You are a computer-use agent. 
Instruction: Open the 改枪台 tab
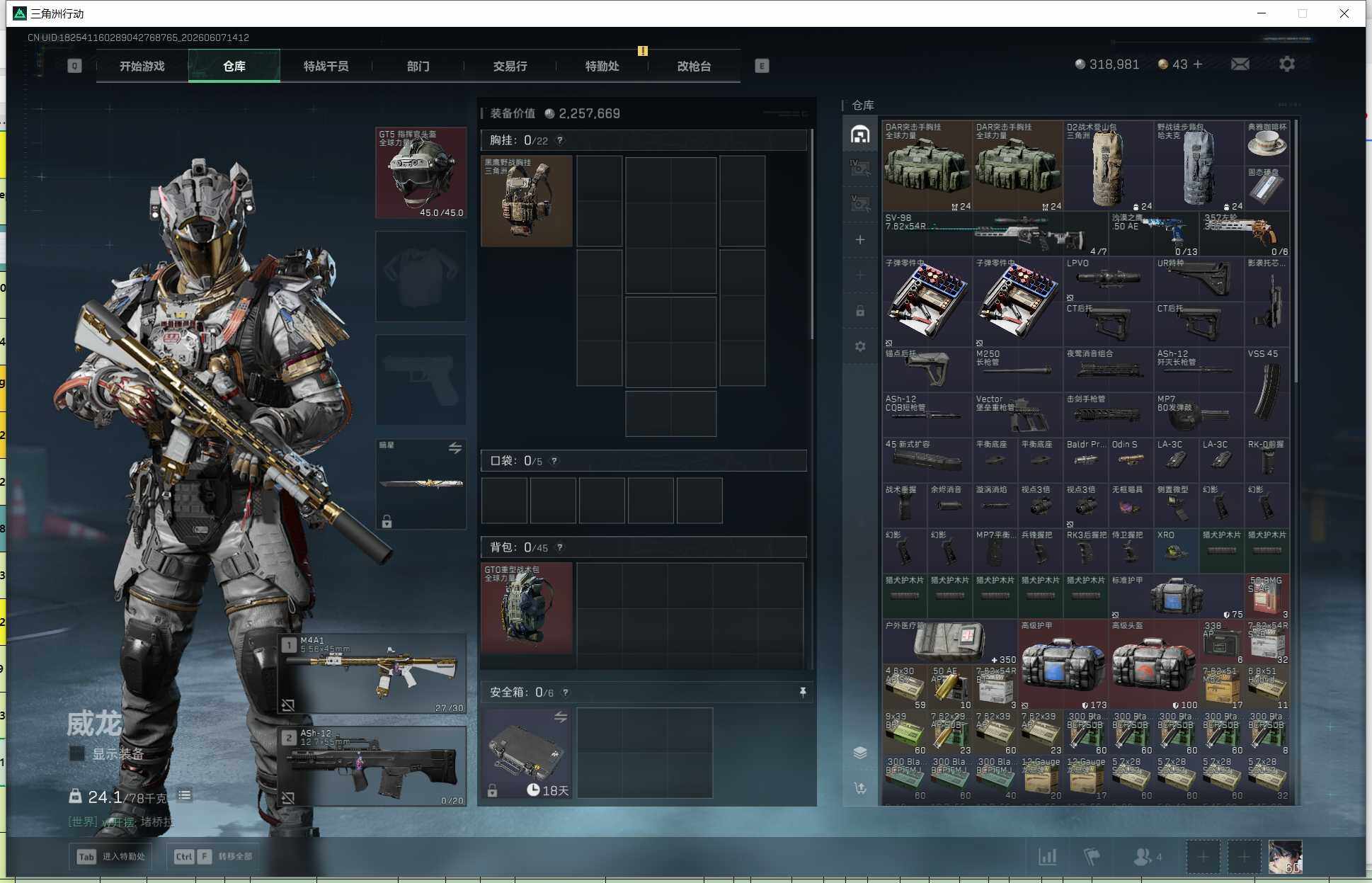click(x=694, y=66)
